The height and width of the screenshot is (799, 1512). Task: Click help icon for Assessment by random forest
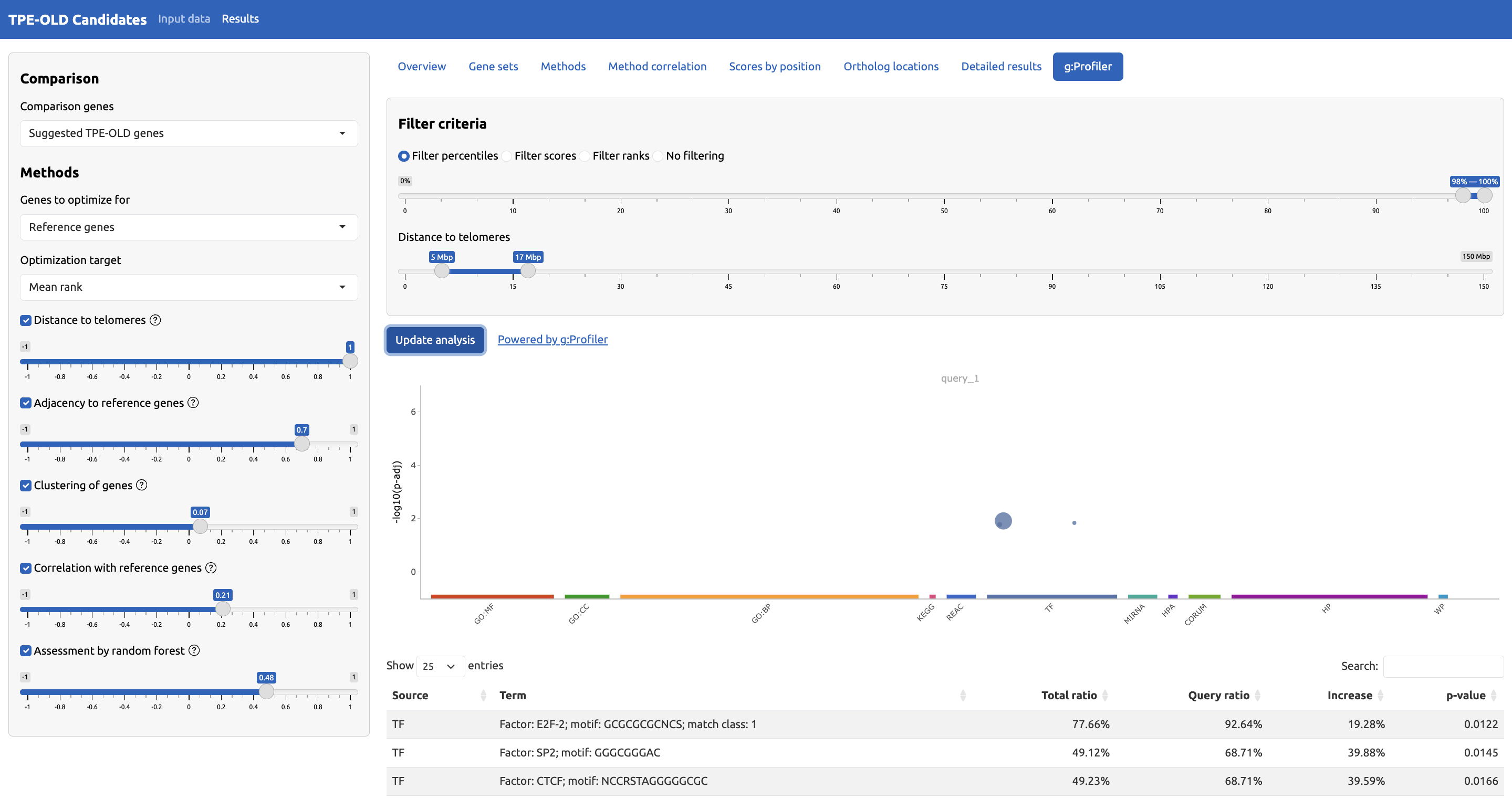pyautogui.click(x=194, y=650)
